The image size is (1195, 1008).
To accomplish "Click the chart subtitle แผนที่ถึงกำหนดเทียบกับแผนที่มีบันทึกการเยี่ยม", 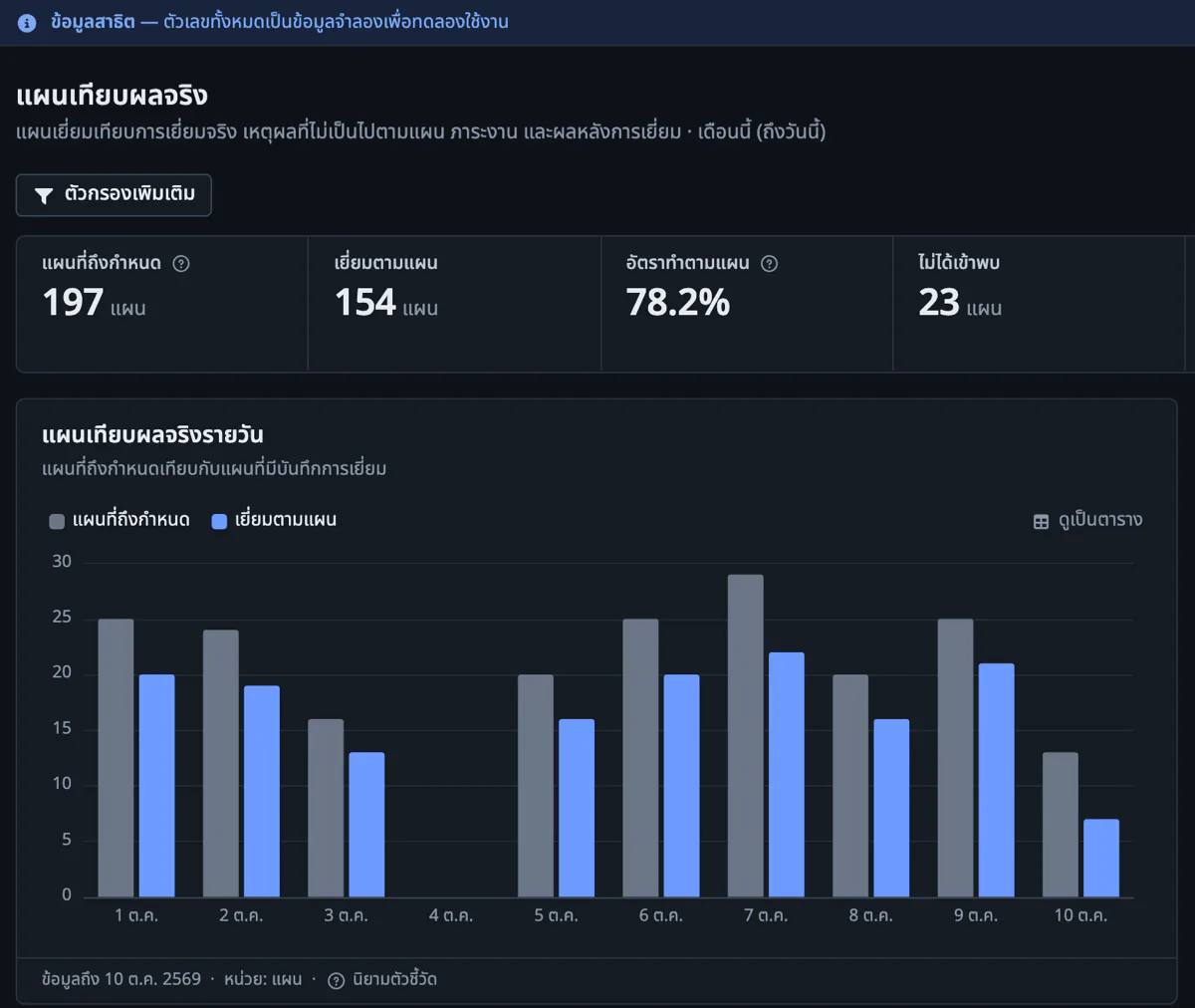I will [214, 469].
